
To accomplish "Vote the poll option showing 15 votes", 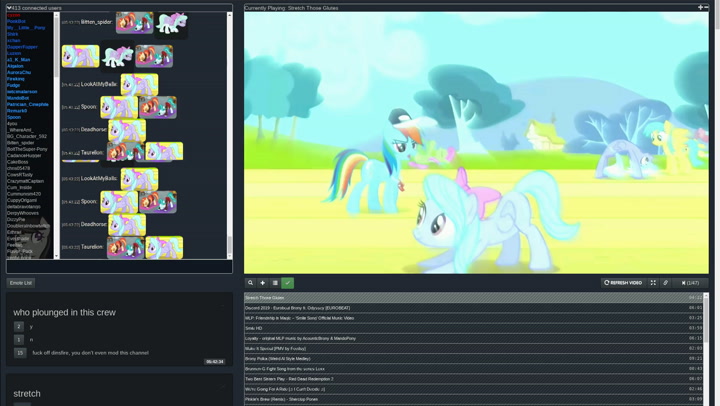I will (x=20, y=353).
